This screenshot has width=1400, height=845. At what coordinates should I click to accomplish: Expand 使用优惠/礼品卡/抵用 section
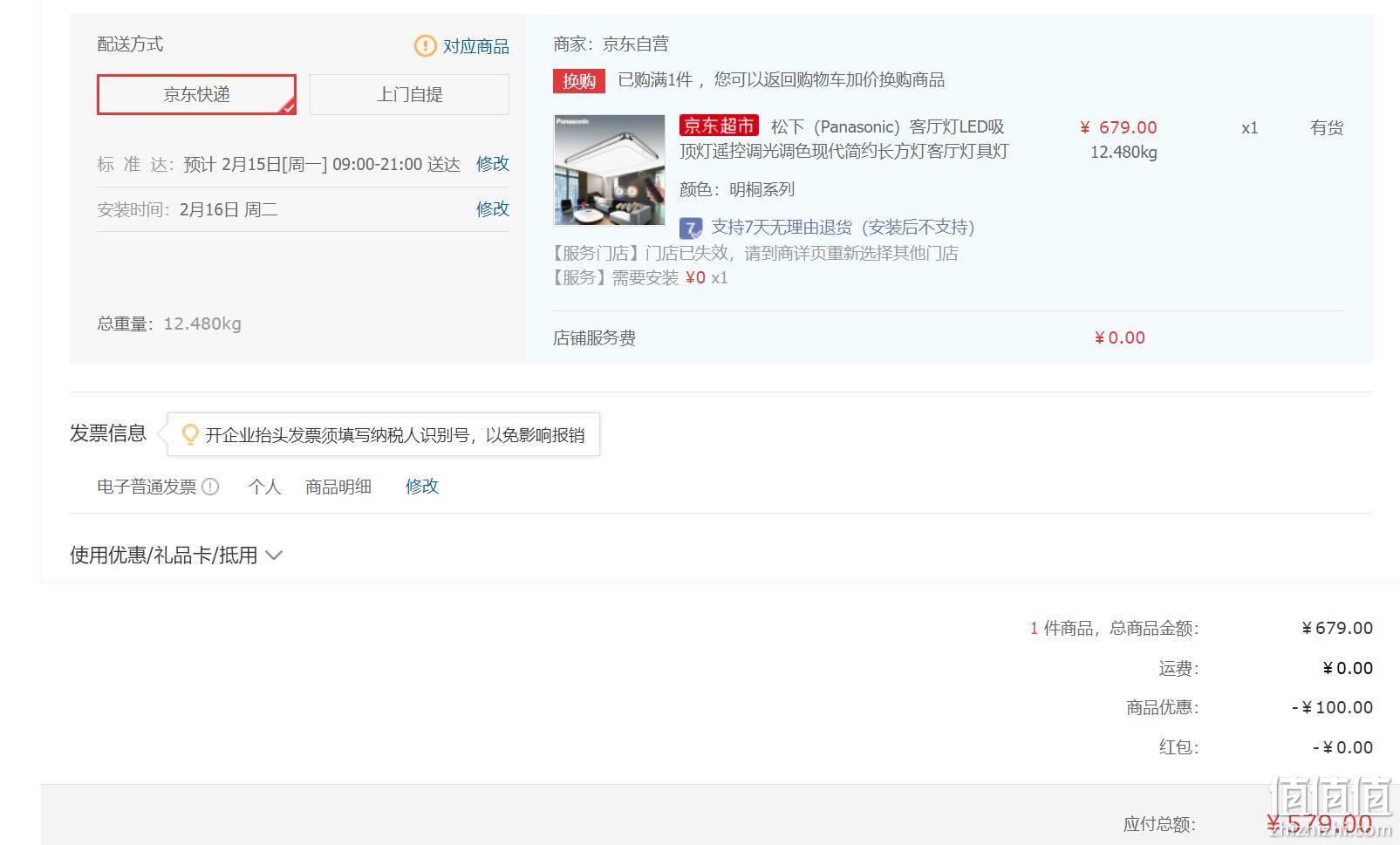tap(176, 555)
